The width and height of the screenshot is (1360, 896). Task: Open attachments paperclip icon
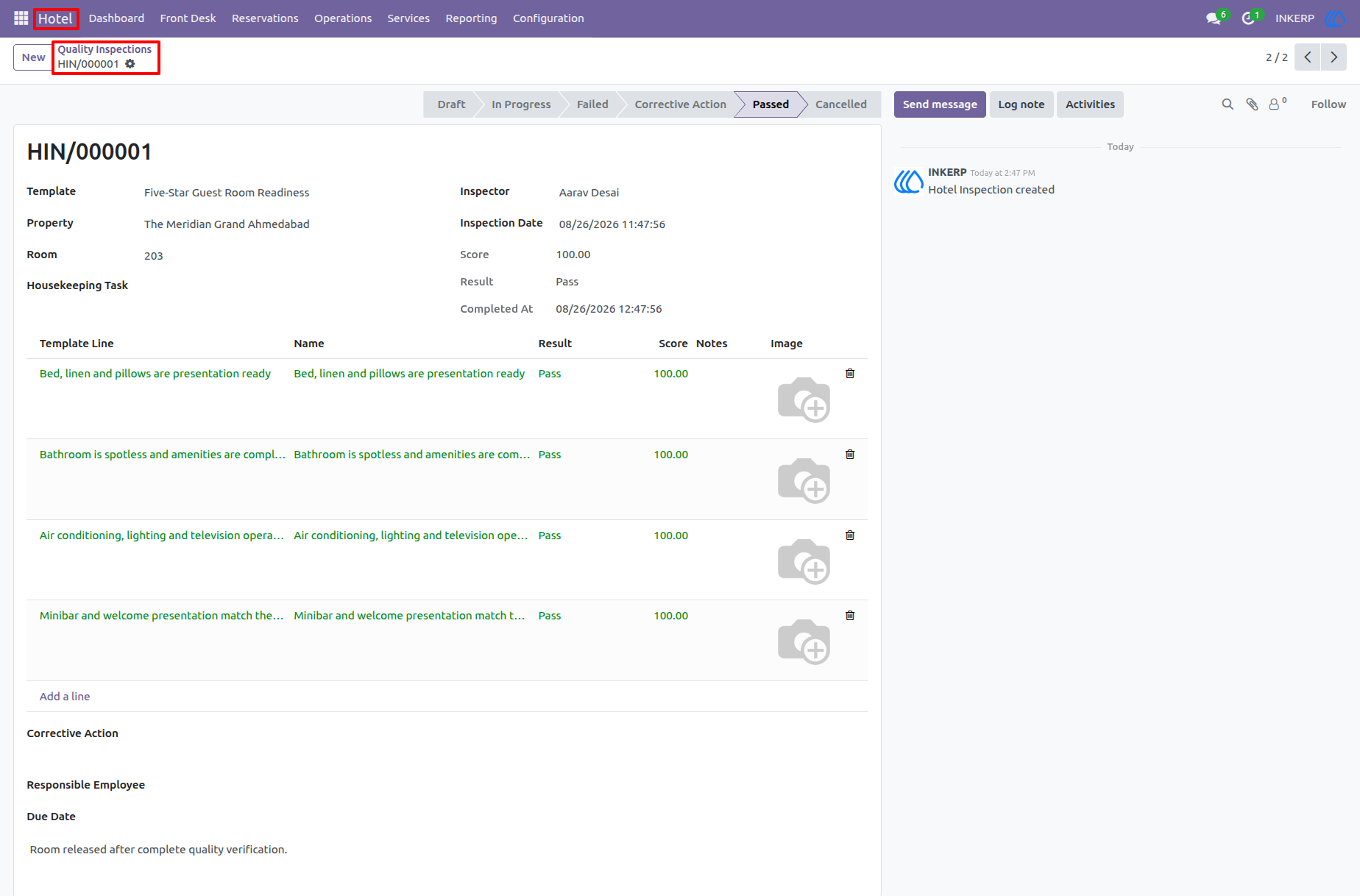pyautogui.click(x=1252, y=104)
